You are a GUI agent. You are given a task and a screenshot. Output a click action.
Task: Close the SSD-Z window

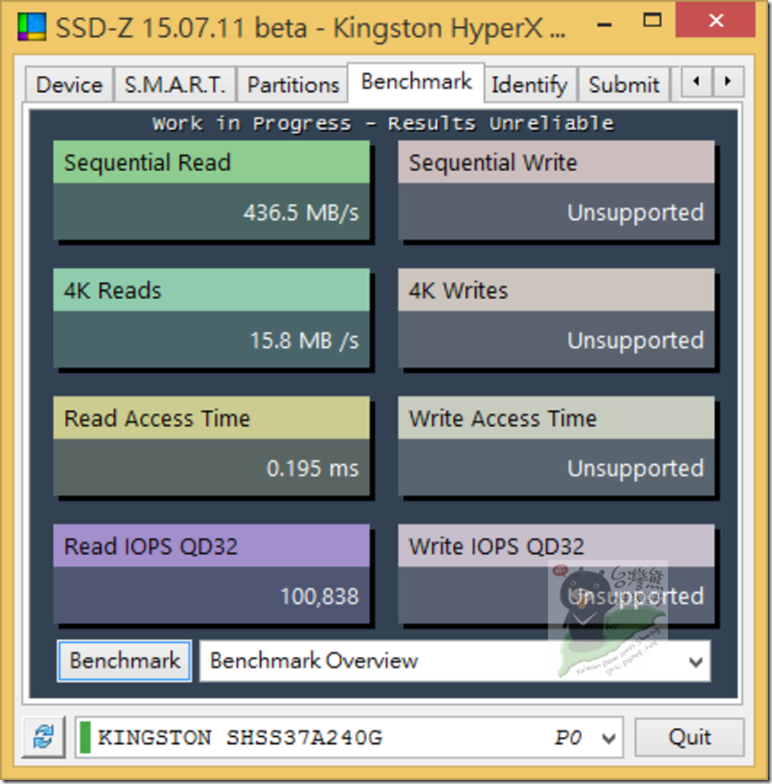pos(716,20)
